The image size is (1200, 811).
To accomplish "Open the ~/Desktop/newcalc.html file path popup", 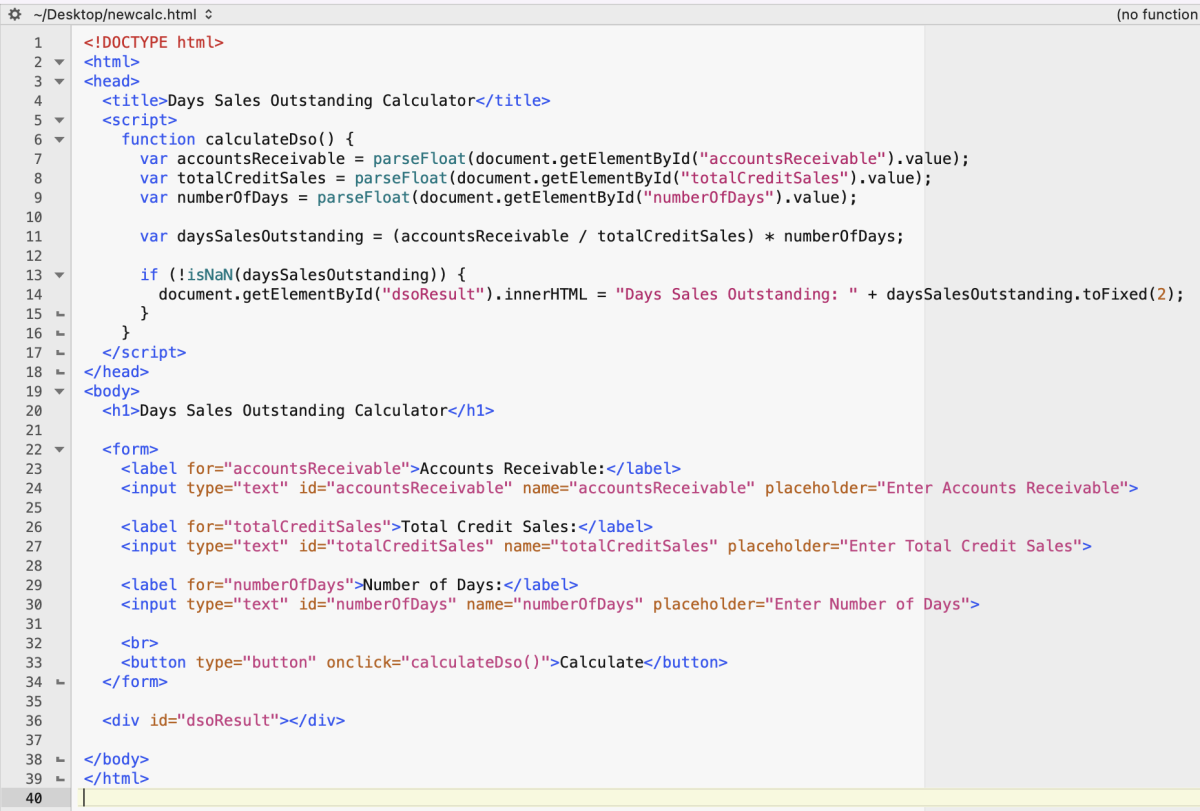I will click(x=124, y=15).
